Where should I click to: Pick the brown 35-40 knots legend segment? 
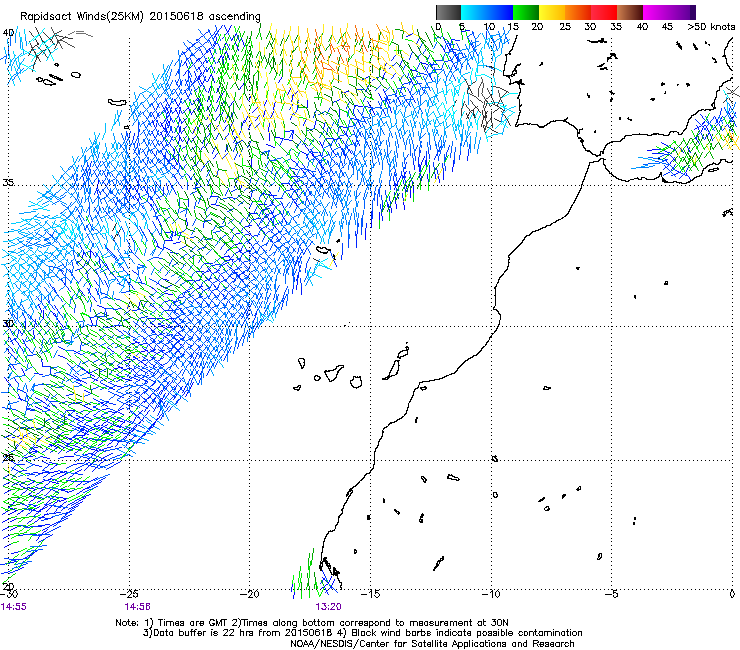[x=630, y=12]
